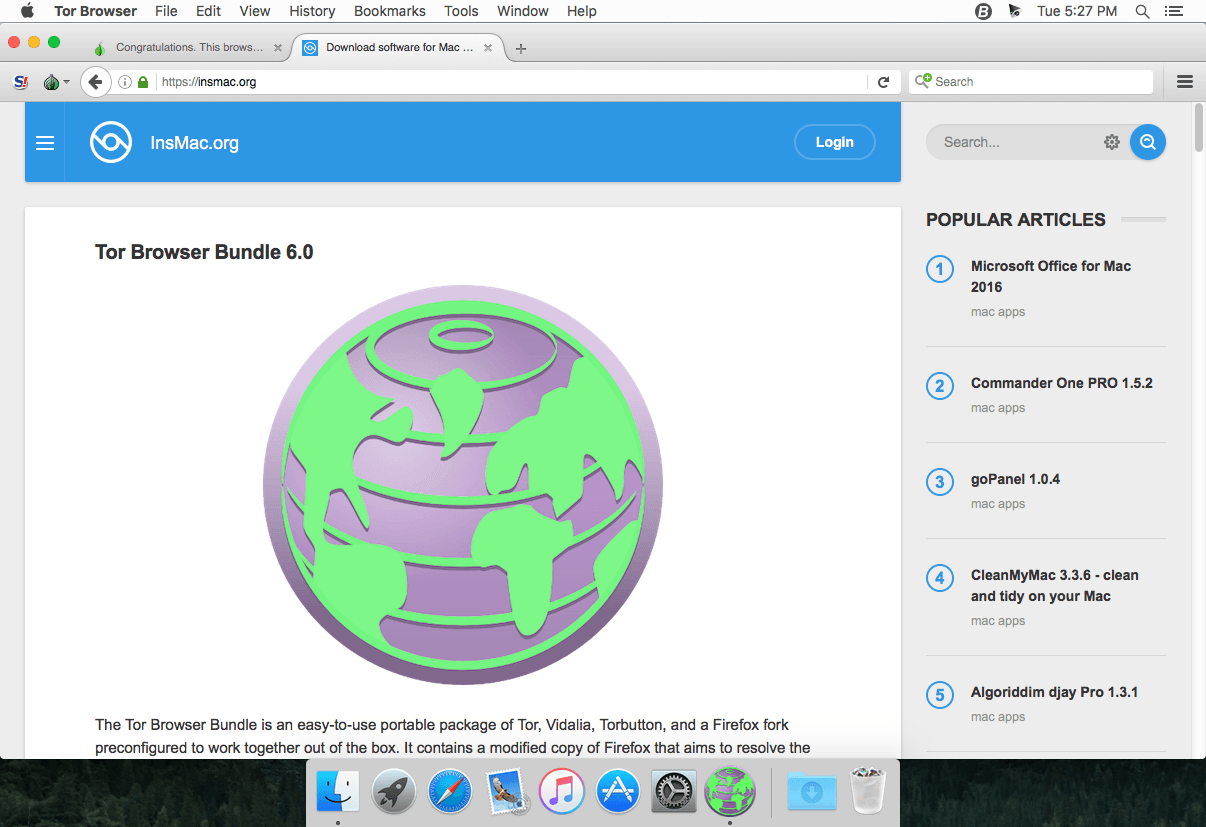Open the Bookmarks menu
Screen dimensions: 1206x827
coord(390,11)
